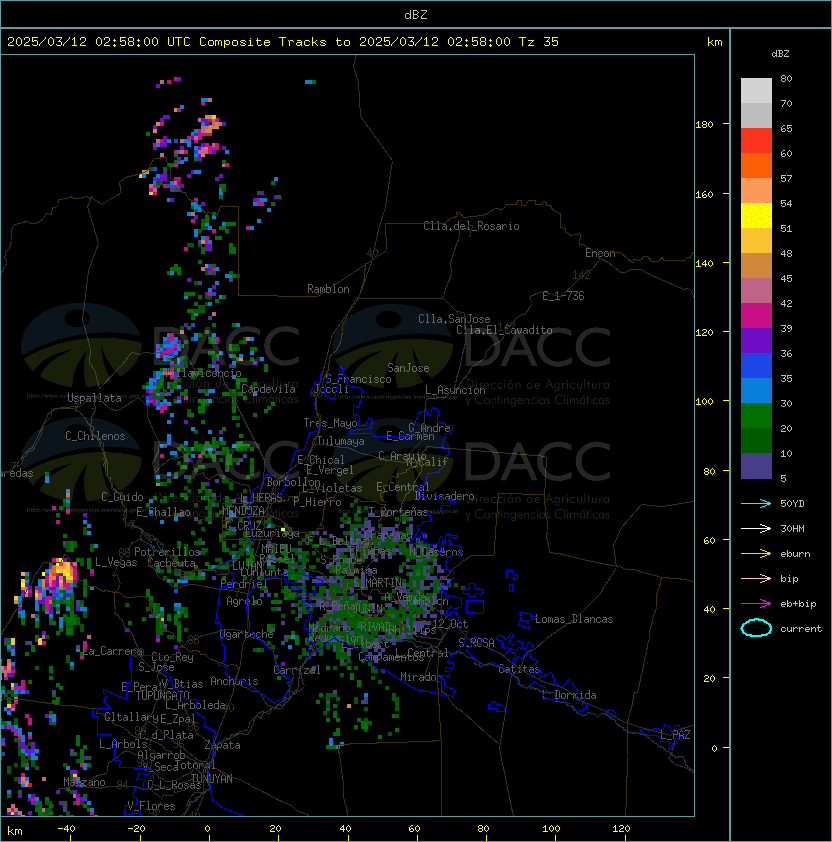832x842 pixels.
Task: Click the 'Clla.SanJose' map label
Action: click(454, 319)
